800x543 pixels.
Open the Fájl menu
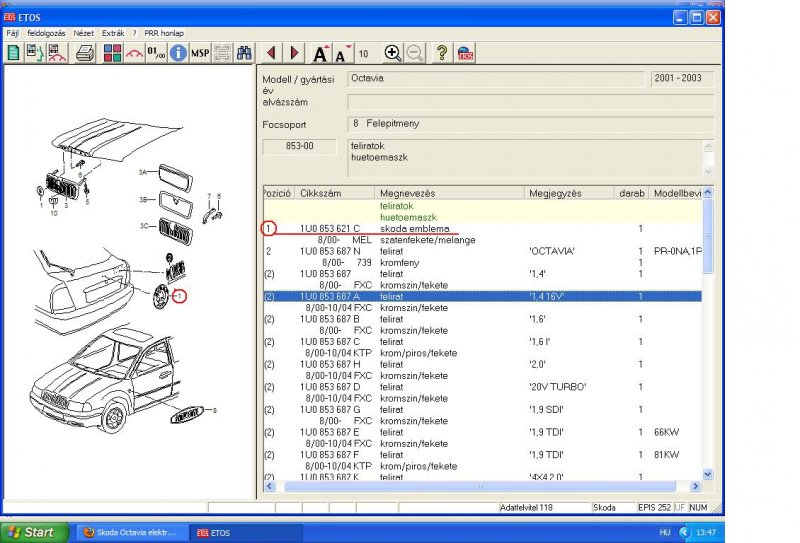pyautogui.click(x=12, y=33)
